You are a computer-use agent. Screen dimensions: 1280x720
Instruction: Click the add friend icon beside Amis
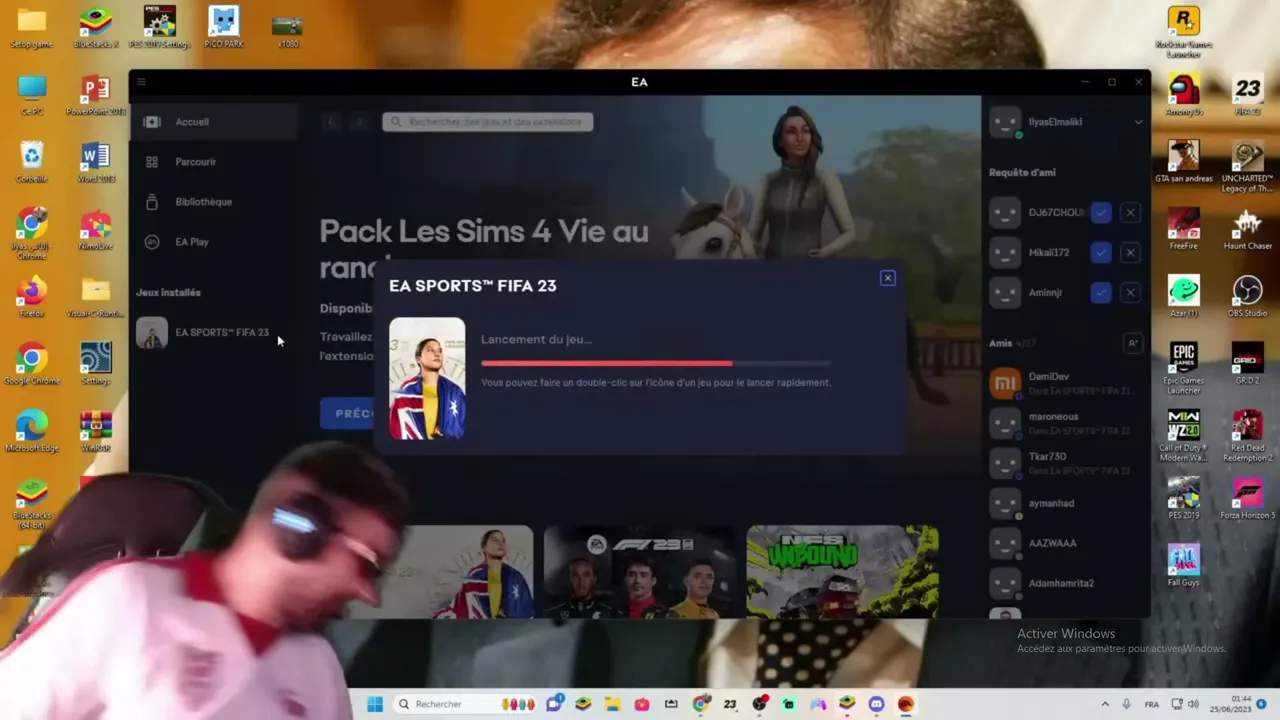[x=1133, y=343]
